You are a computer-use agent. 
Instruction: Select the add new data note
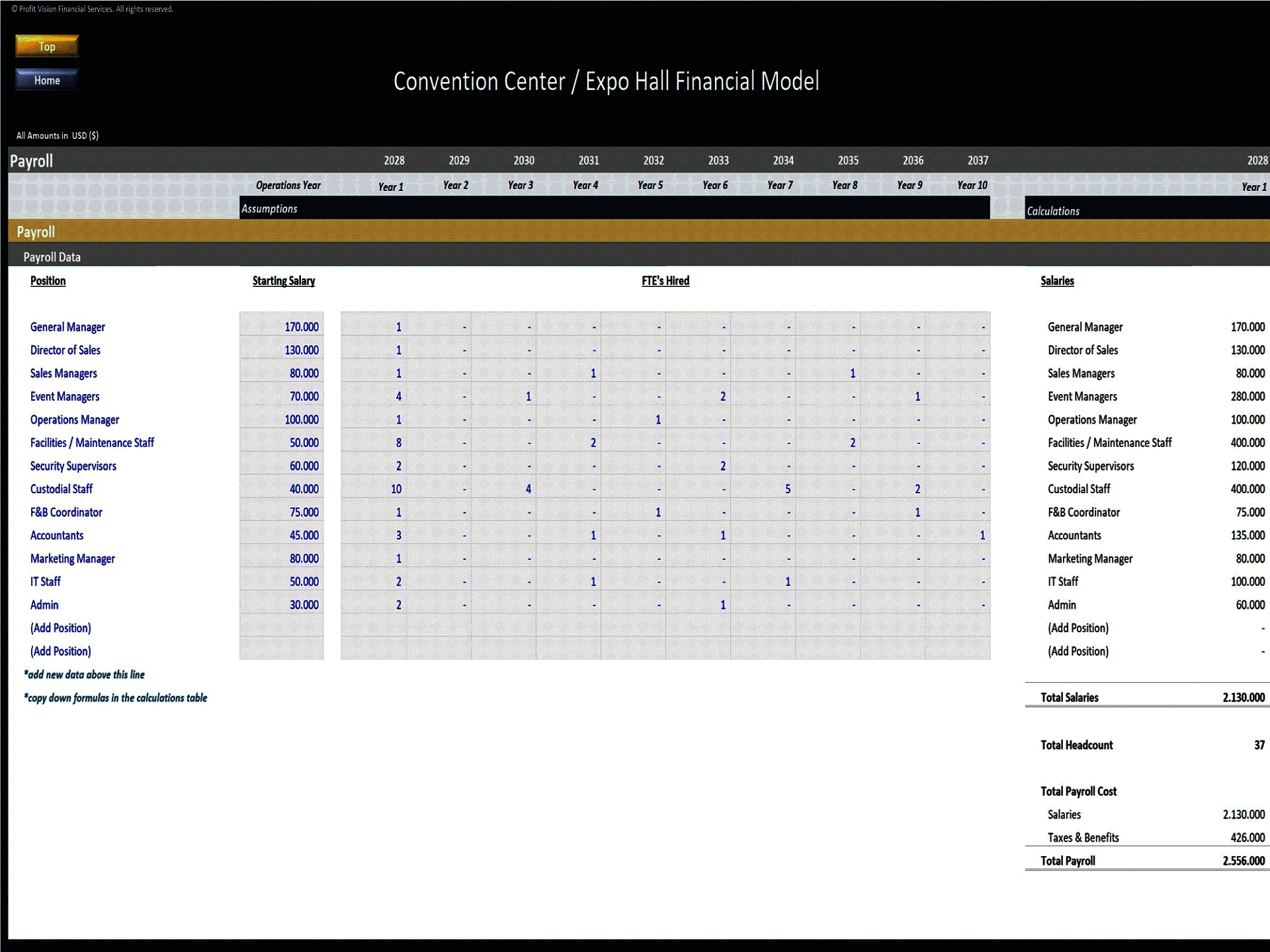(84, 674)
